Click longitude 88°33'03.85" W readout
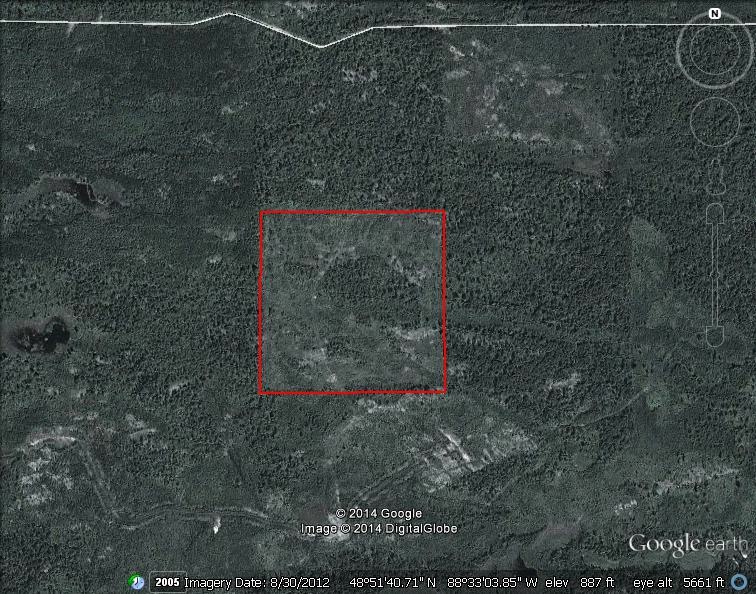Screen dimensions: 756x594 point(492,582)
